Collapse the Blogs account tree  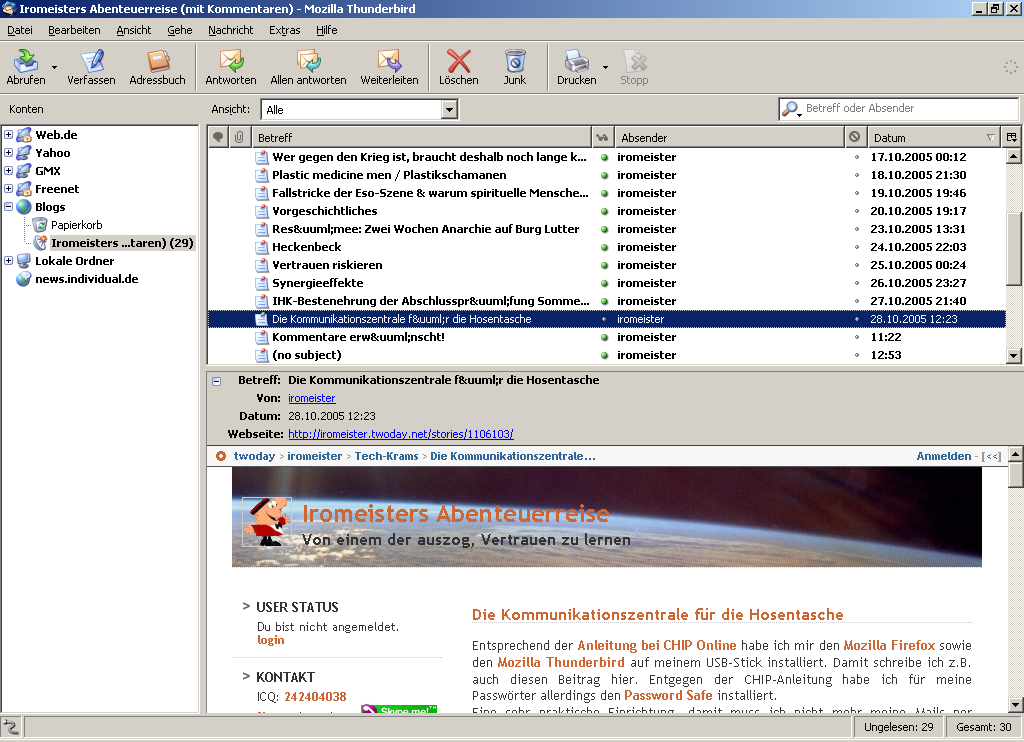point(8,206)
